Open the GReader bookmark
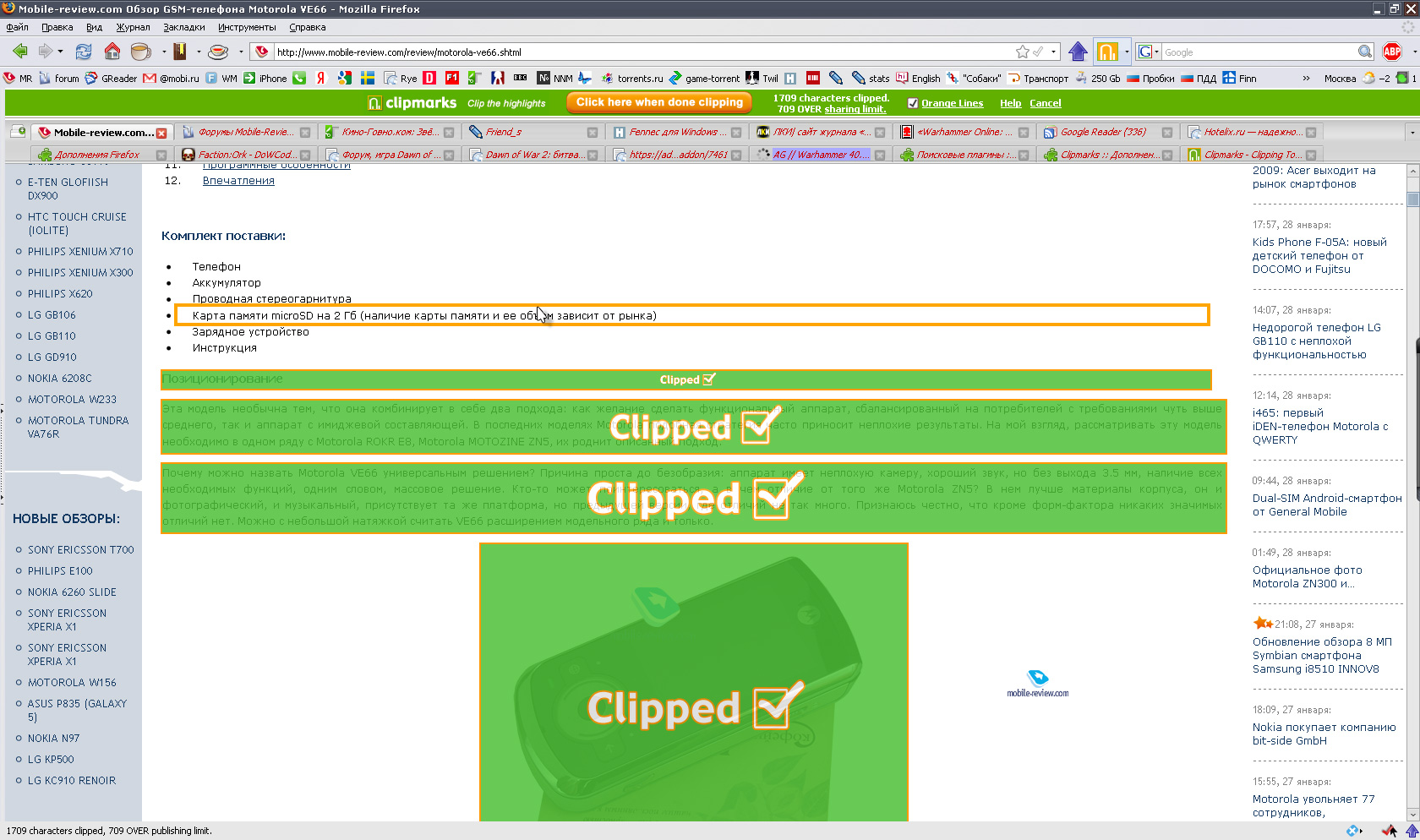The height and width of the screenshot is (840, 1420). pyautogui.click(x=111, y=78)
